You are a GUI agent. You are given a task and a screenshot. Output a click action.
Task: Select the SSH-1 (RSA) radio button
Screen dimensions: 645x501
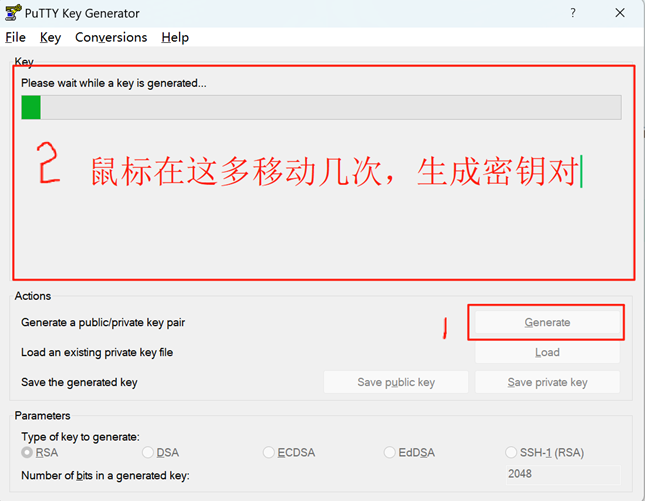click(x=512, y=453)
